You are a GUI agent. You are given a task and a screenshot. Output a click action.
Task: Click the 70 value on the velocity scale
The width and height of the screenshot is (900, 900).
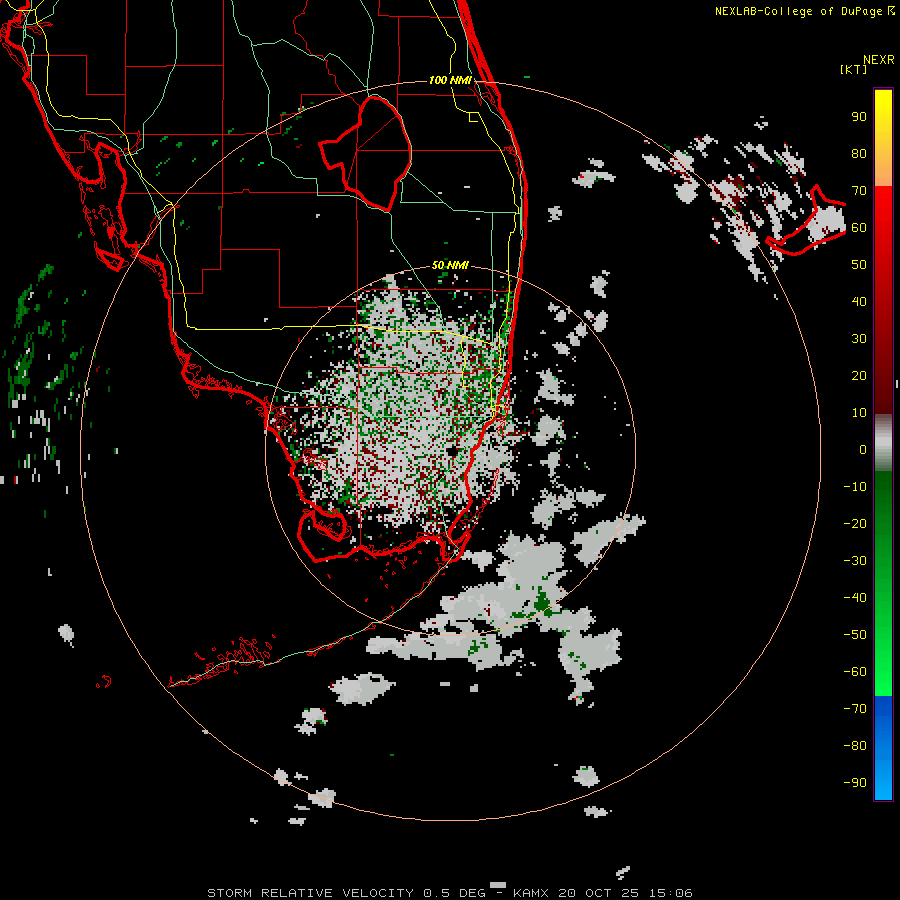click(859, 191)
